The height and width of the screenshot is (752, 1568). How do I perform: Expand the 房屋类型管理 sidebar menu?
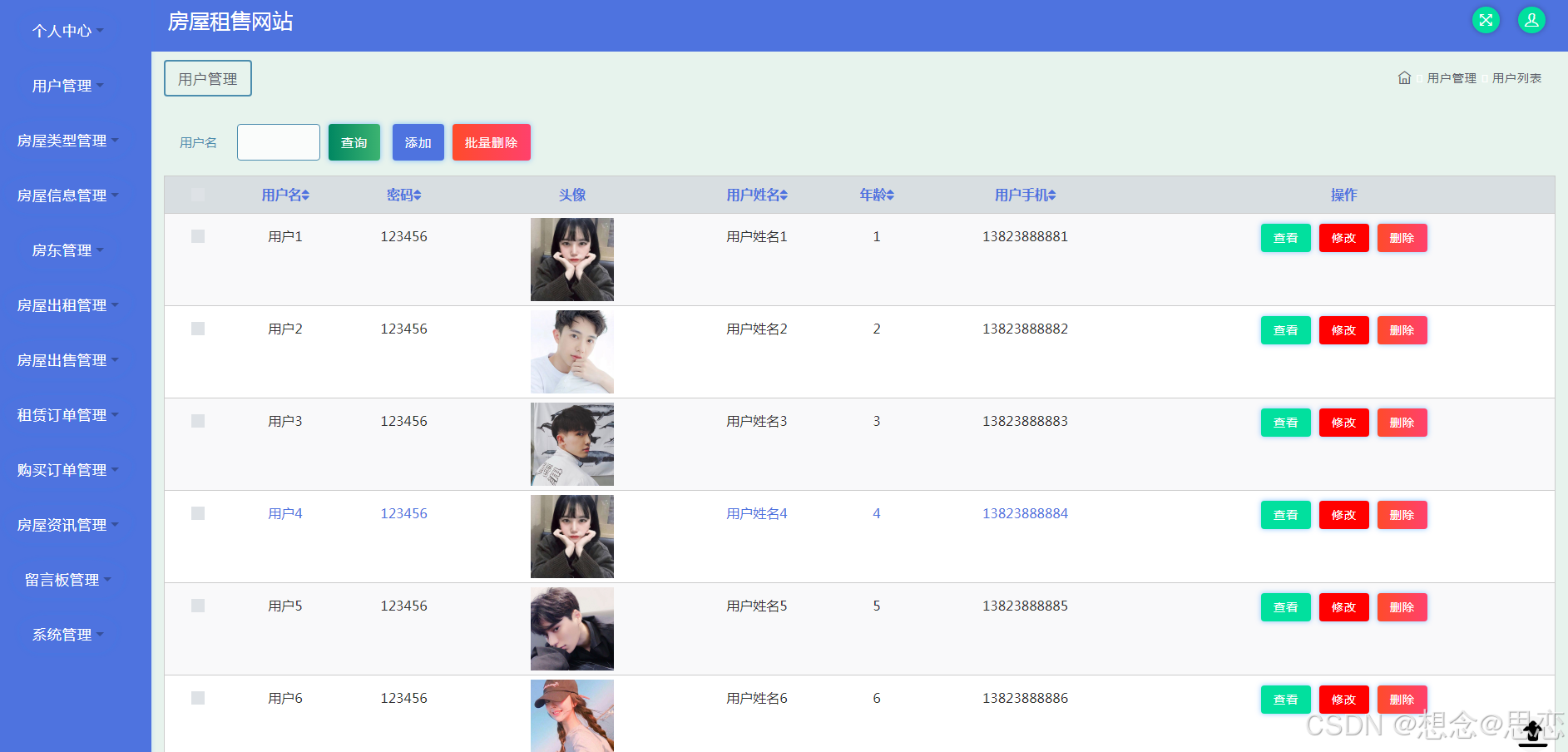point(68,141)
